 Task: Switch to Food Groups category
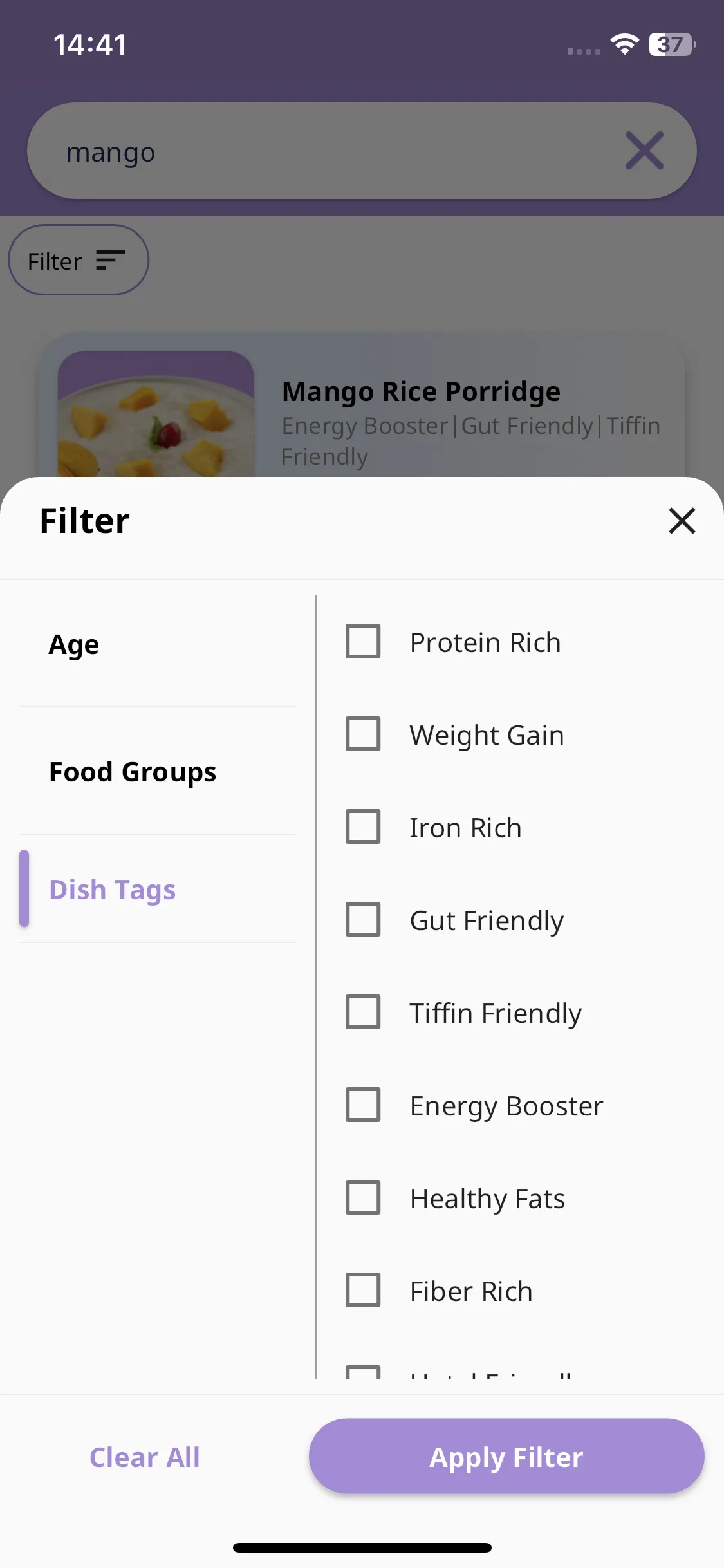point(158,771)
